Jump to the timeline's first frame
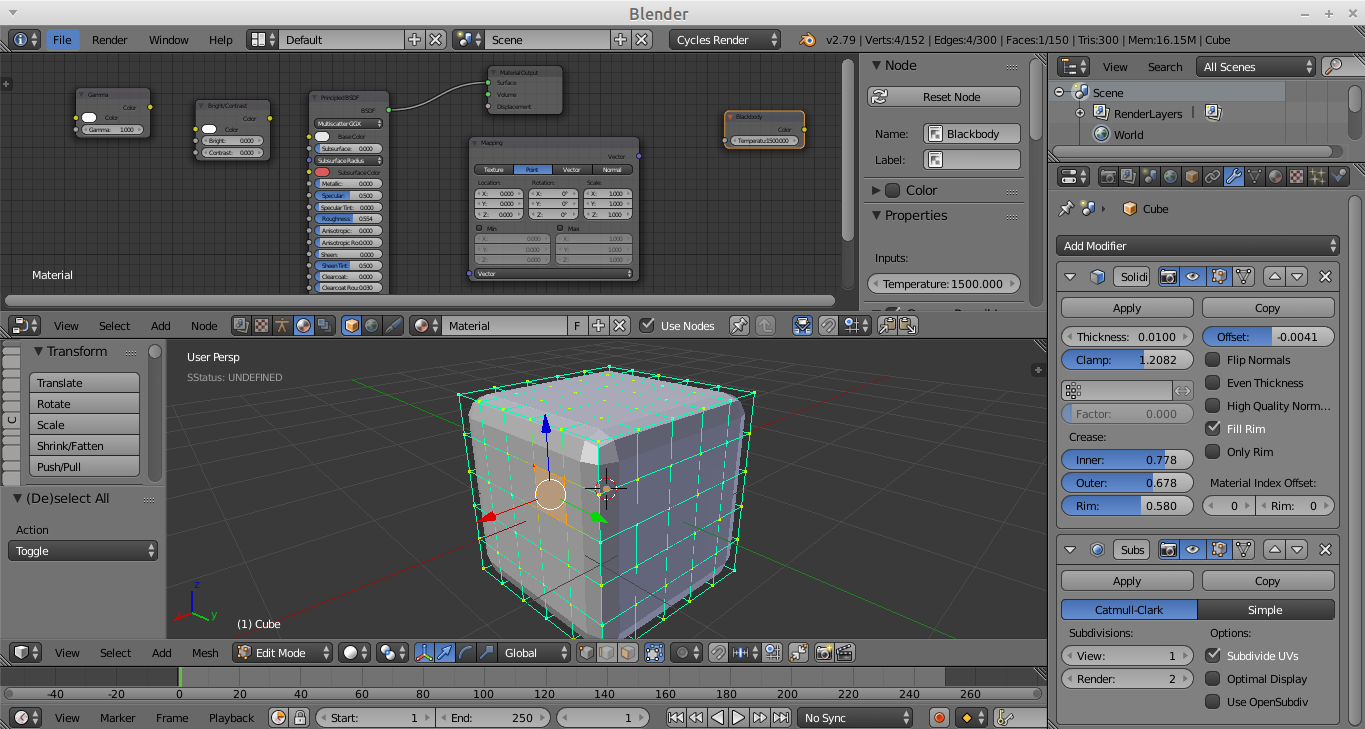The width and height of the screenshot is (1365, 729). [676, 718]
